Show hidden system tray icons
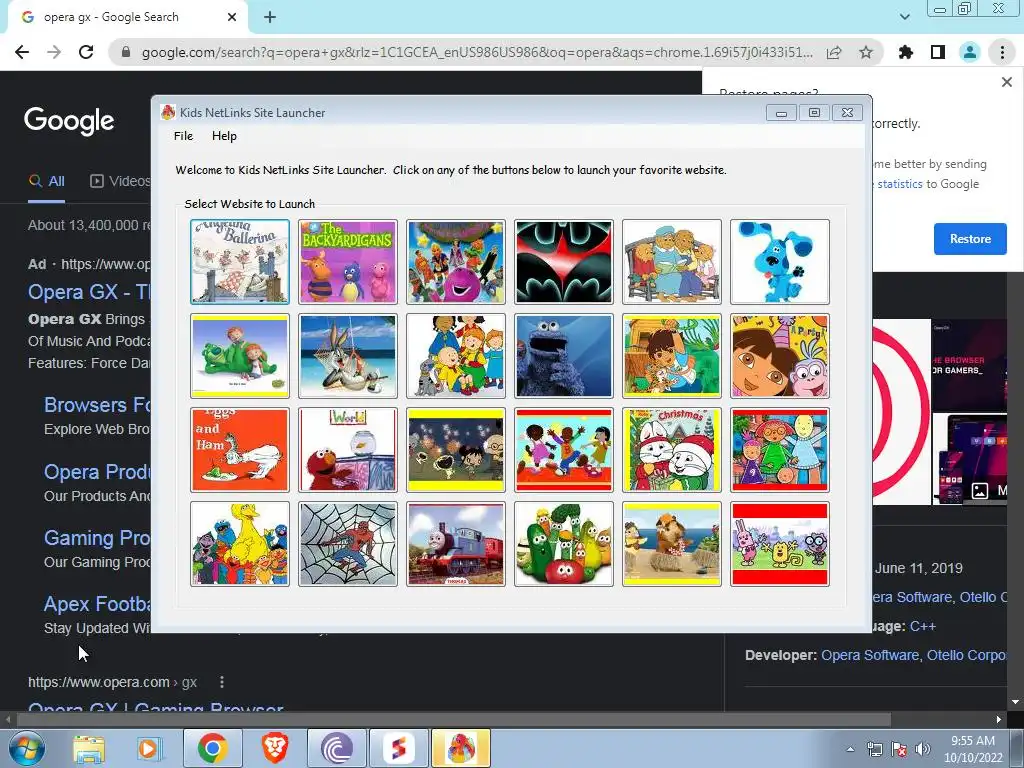1024x768 pixels. coord(850,749)
